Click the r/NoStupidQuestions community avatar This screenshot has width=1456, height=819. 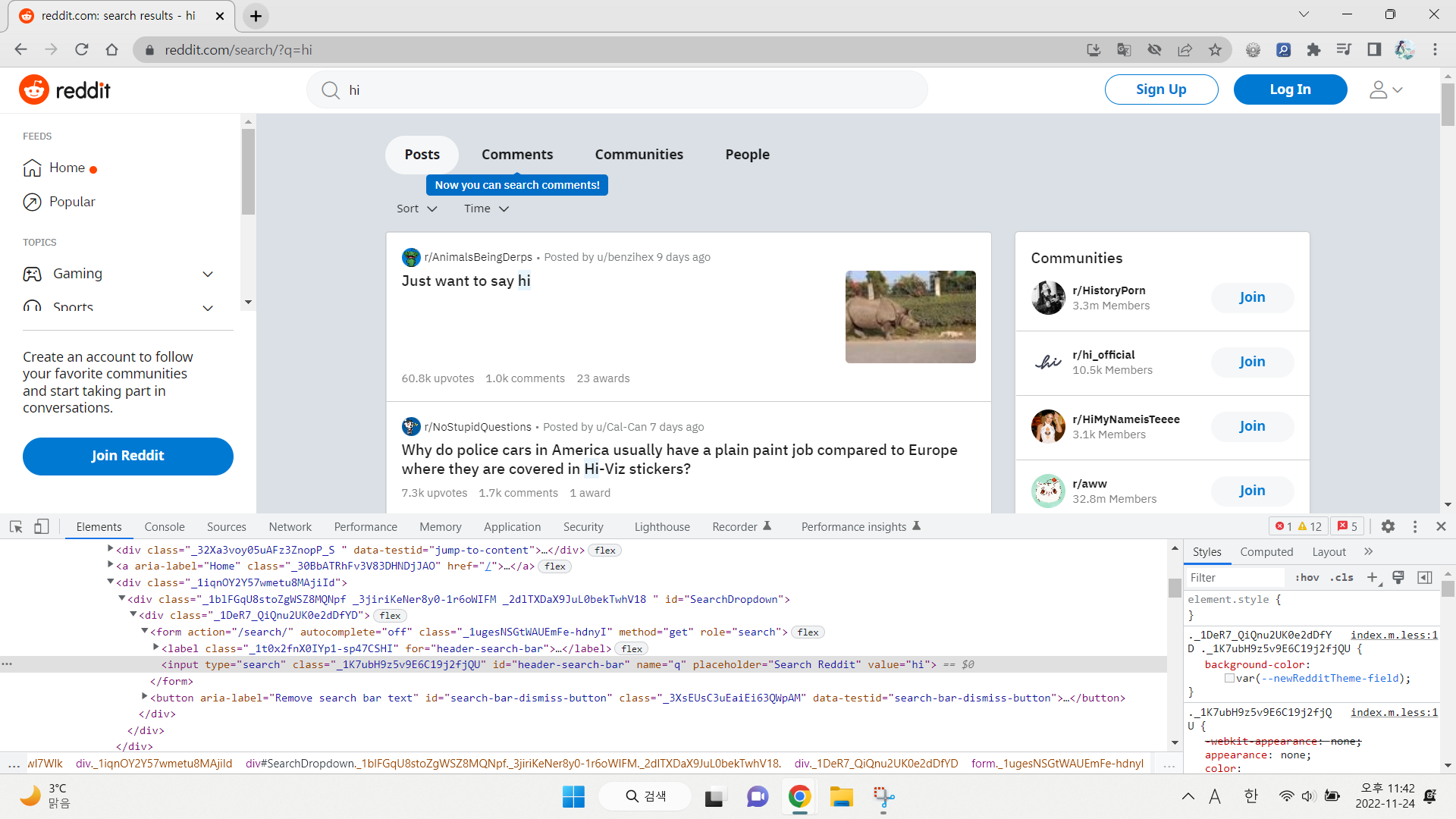(x=411, y=426)
